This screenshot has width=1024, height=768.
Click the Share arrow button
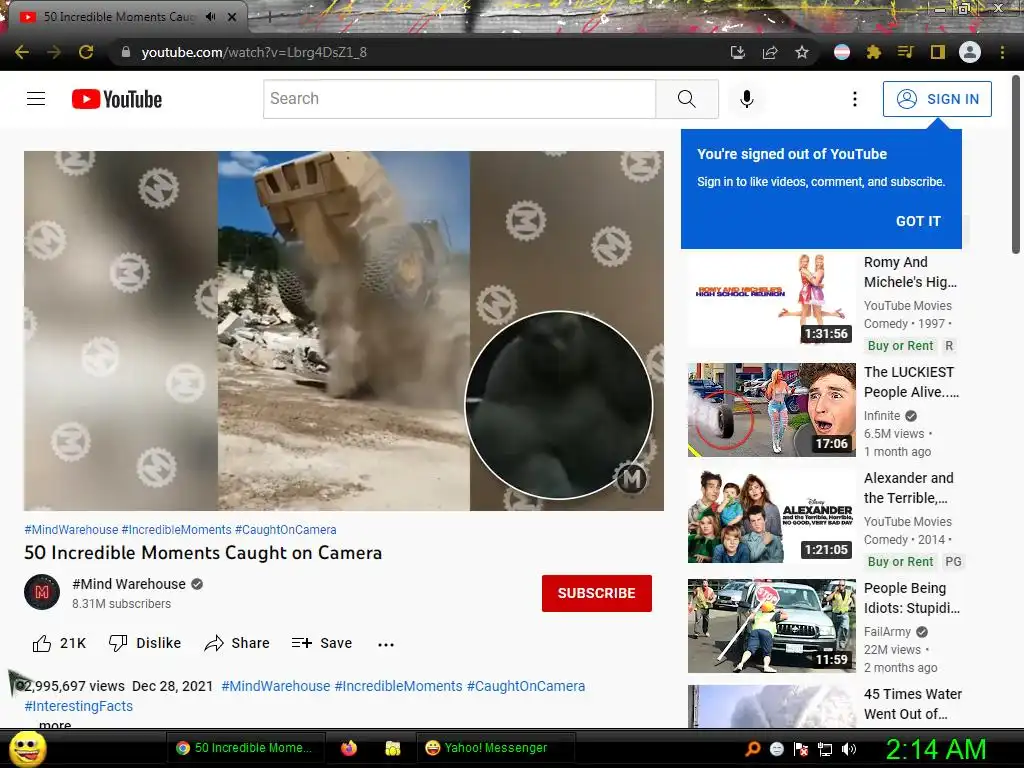click(x=236, y=643)
